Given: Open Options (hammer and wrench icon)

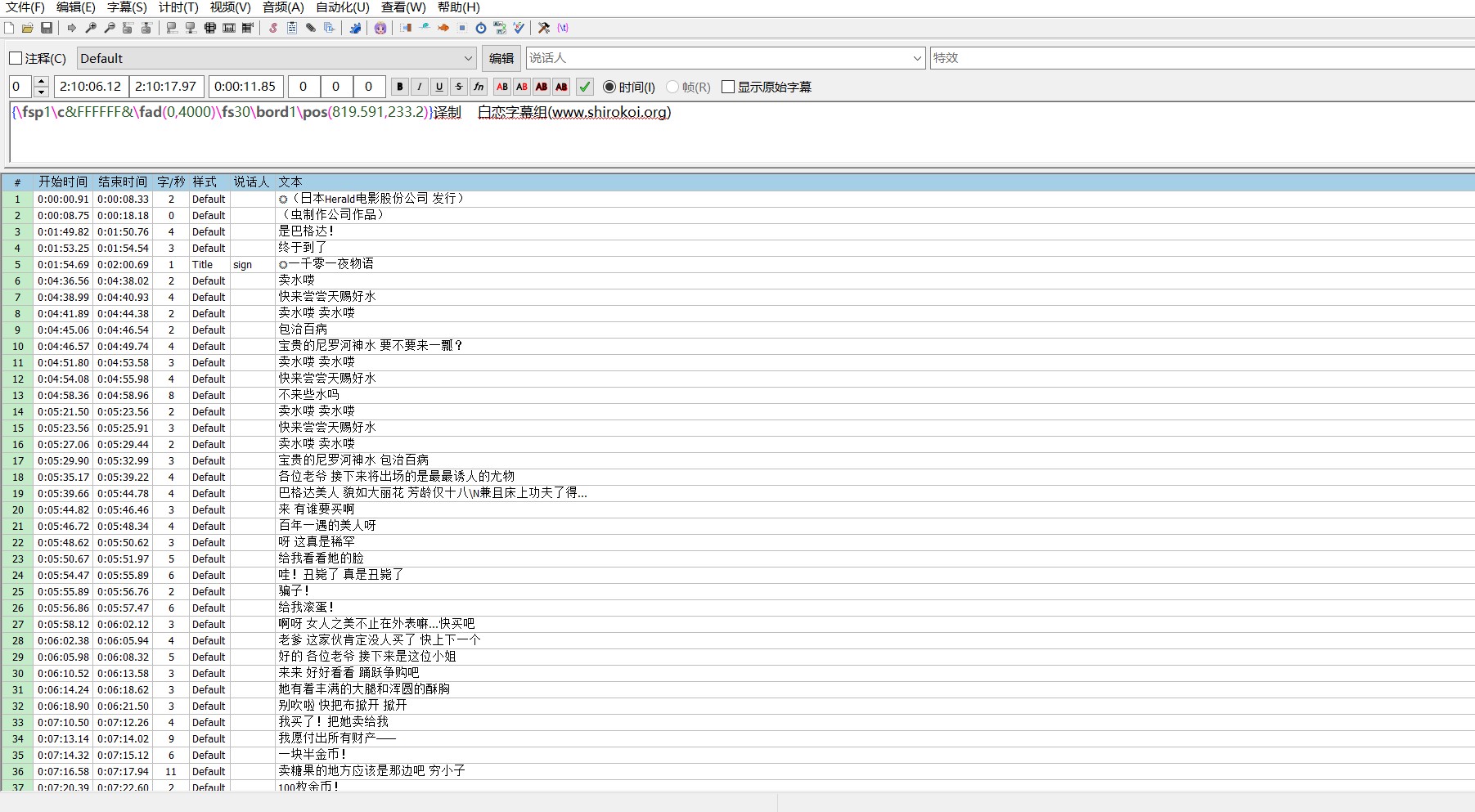Looking at the screenshot, I should click(544, 28).
